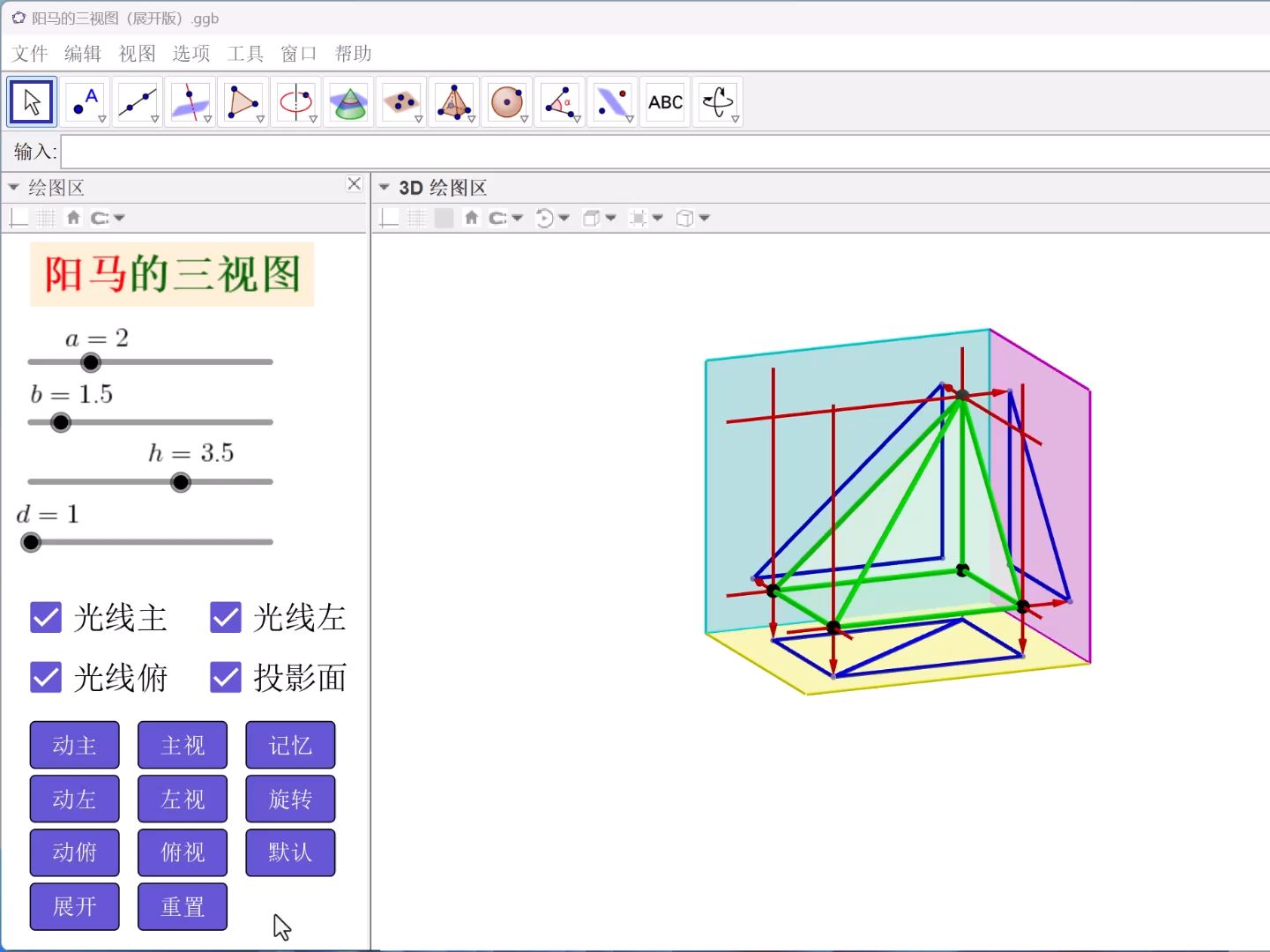The image size is (1270, 952).
Task: Open the view direction dropdown arrow
Action: click(610, 218)
